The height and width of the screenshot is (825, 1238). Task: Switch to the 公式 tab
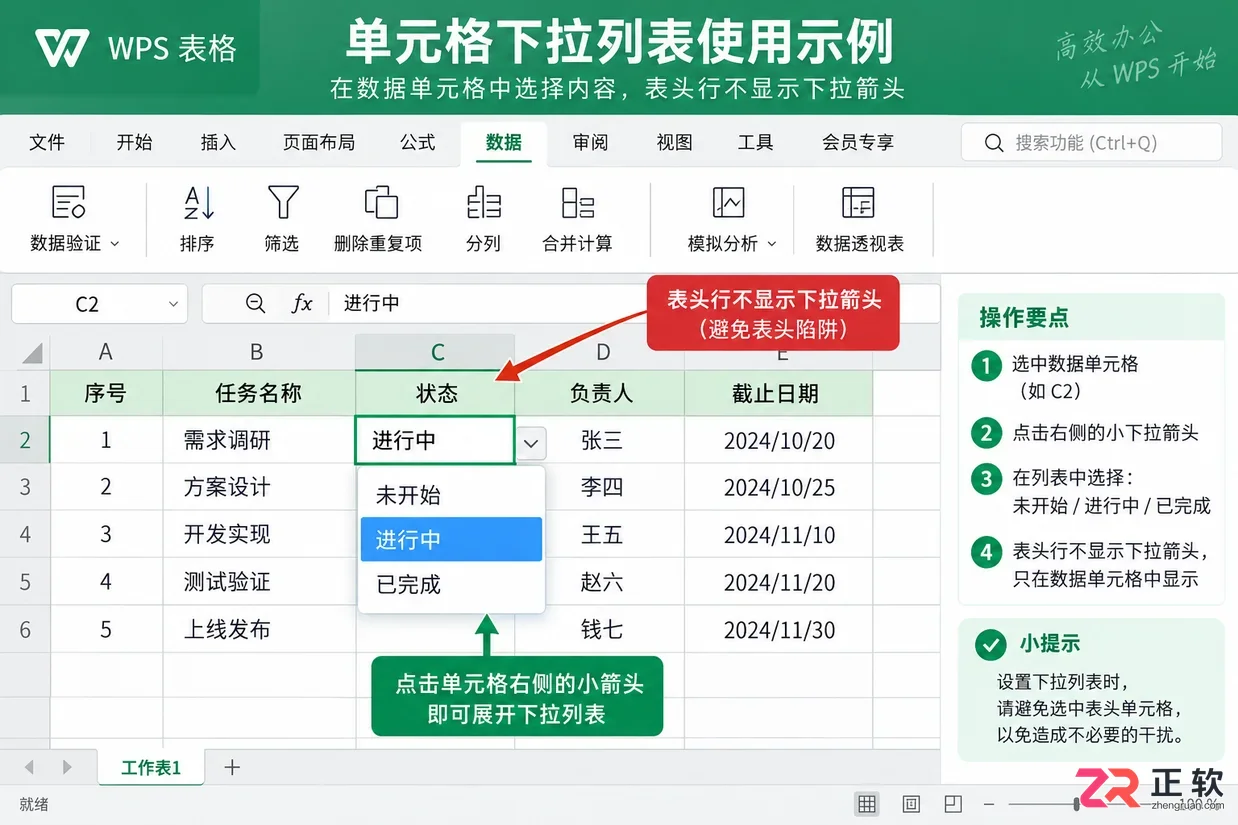[418, 143]
